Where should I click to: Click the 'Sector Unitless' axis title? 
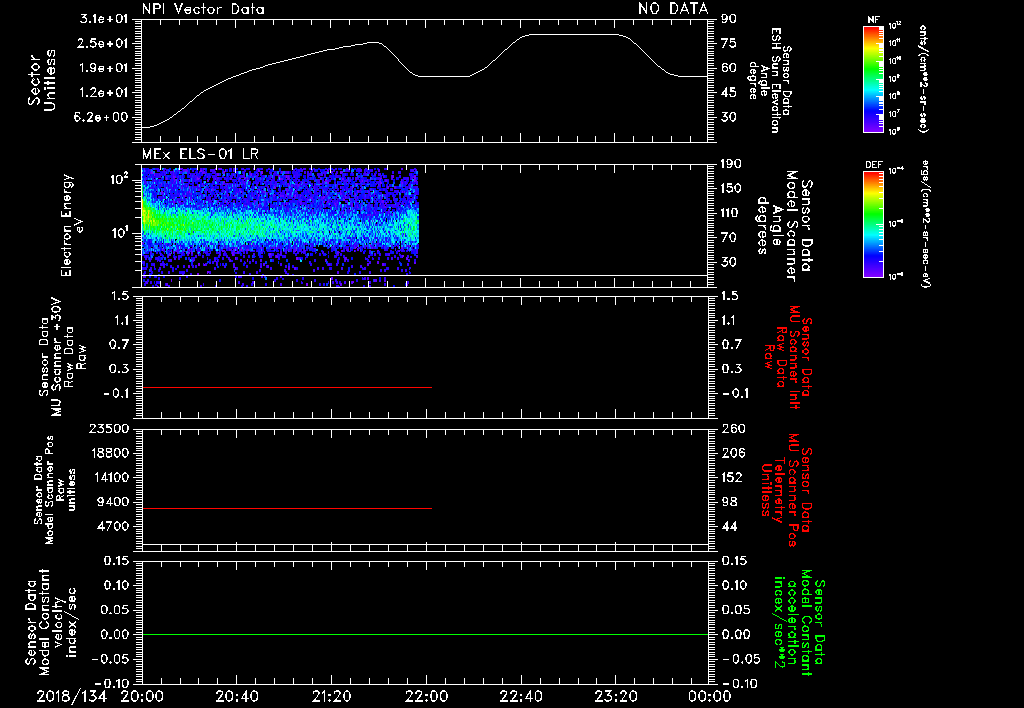(x=42, y=80)
